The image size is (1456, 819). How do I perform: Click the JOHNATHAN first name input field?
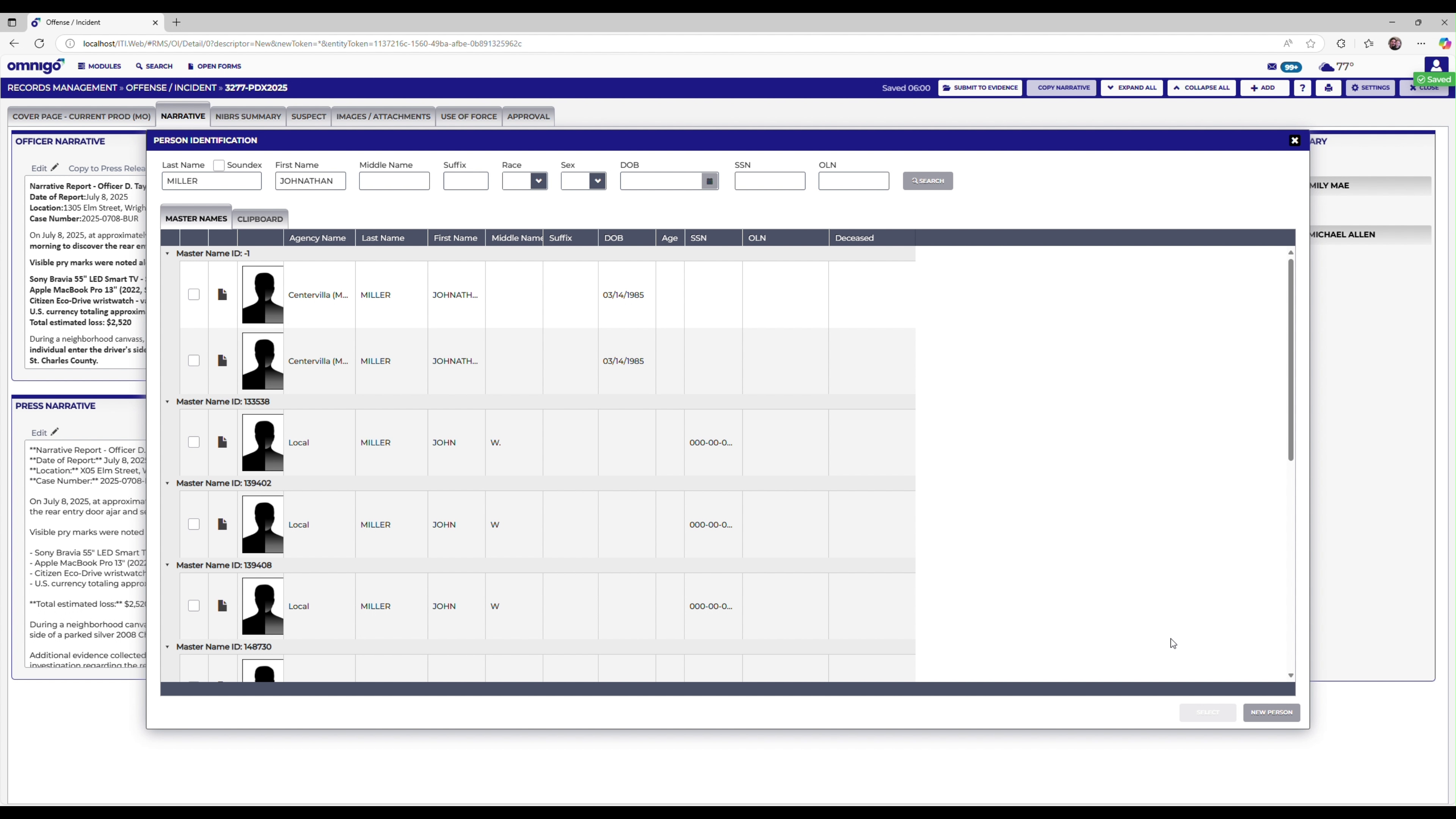pyautogui.click(x=310, y=181)
